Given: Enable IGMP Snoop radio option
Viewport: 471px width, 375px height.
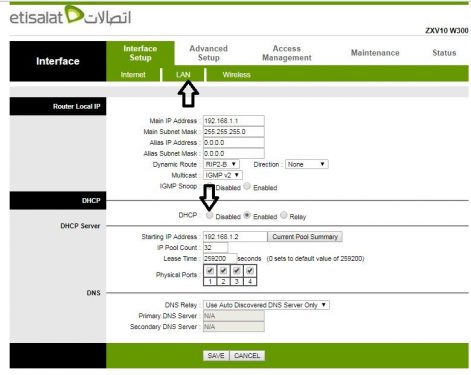Looking at the screenshot, I should (247, 186).
